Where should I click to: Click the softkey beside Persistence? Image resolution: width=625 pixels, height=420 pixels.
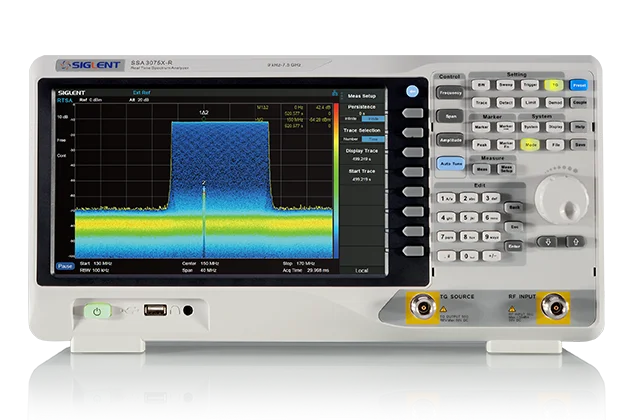point(413,113)
